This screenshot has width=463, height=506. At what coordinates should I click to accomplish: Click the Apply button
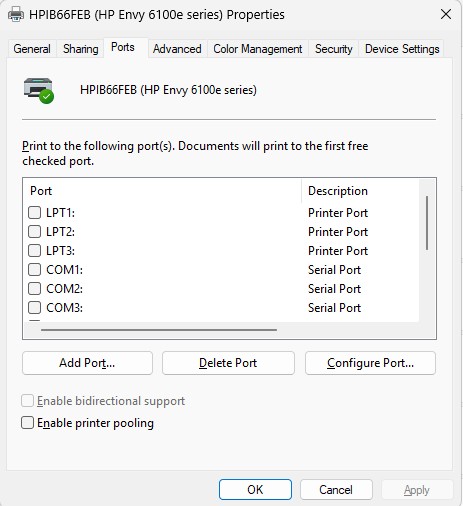pos(417,490)
